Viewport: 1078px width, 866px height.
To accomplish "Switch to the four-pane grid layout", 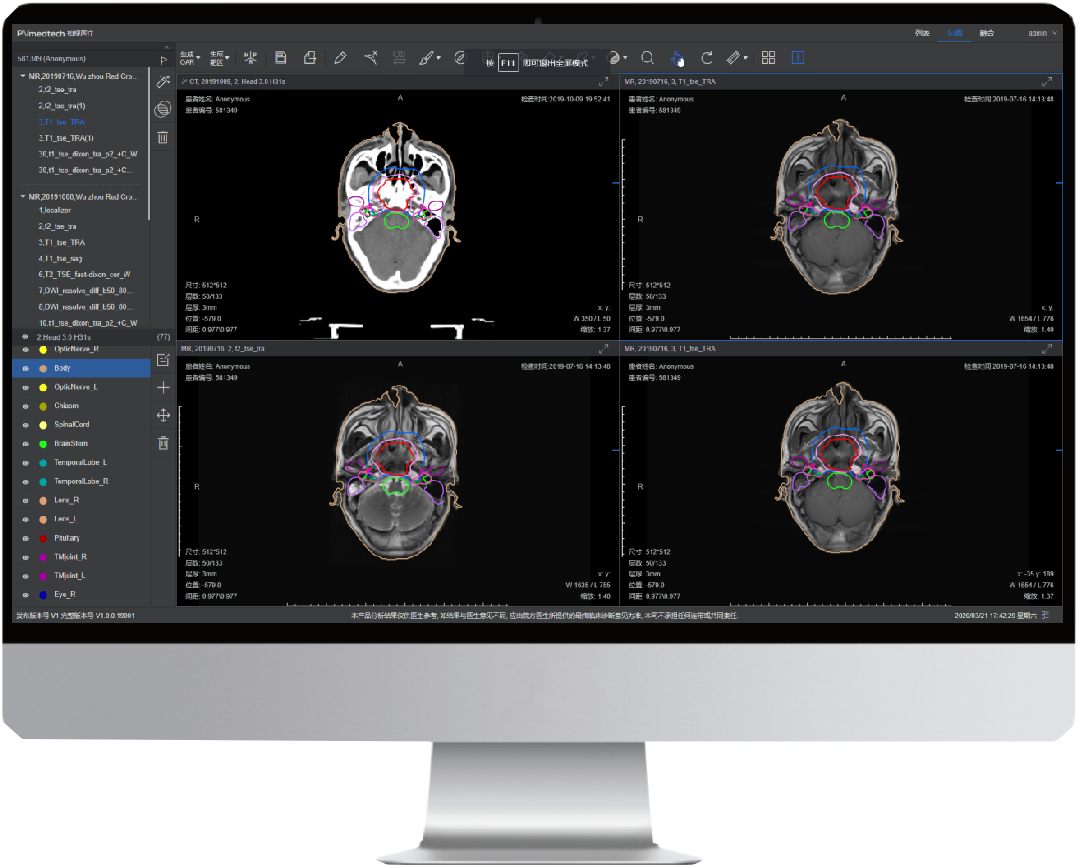I will click(x=768, y=58).
